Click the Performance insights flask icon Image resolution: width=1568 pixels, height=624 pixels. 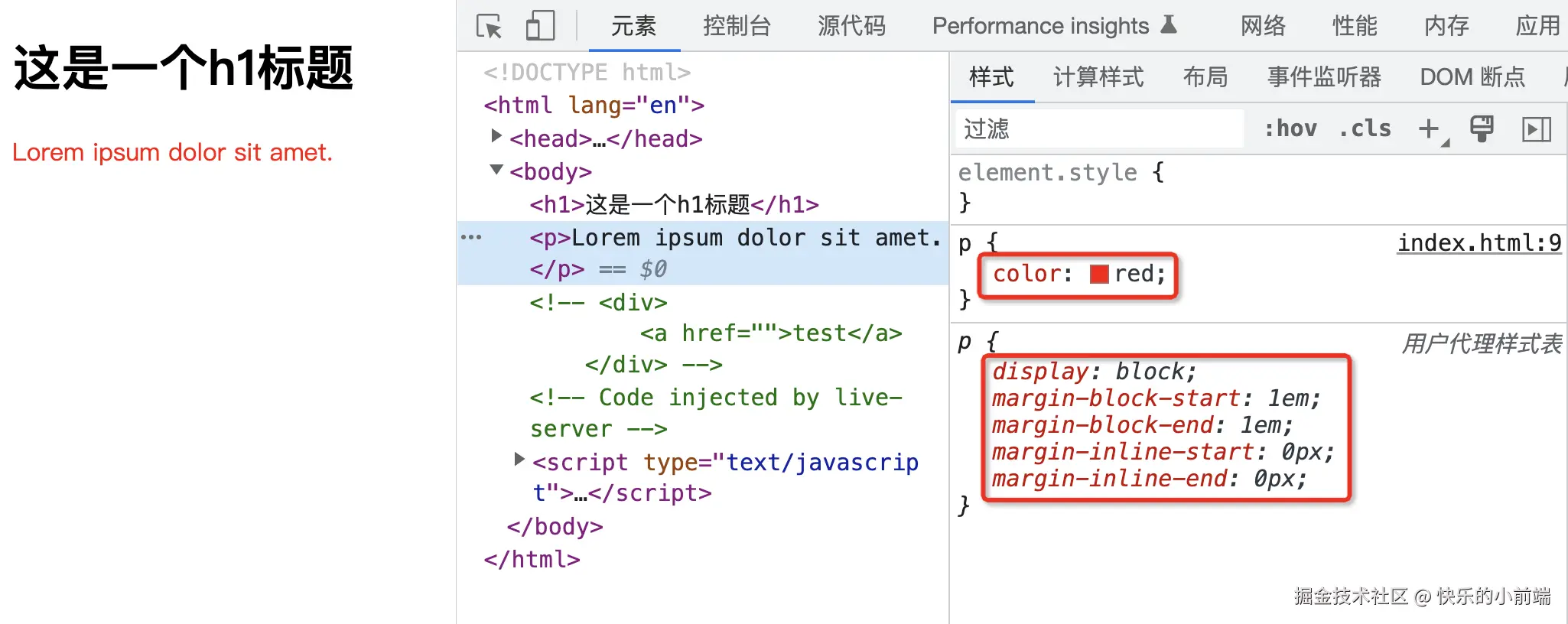pos(1169,25)
